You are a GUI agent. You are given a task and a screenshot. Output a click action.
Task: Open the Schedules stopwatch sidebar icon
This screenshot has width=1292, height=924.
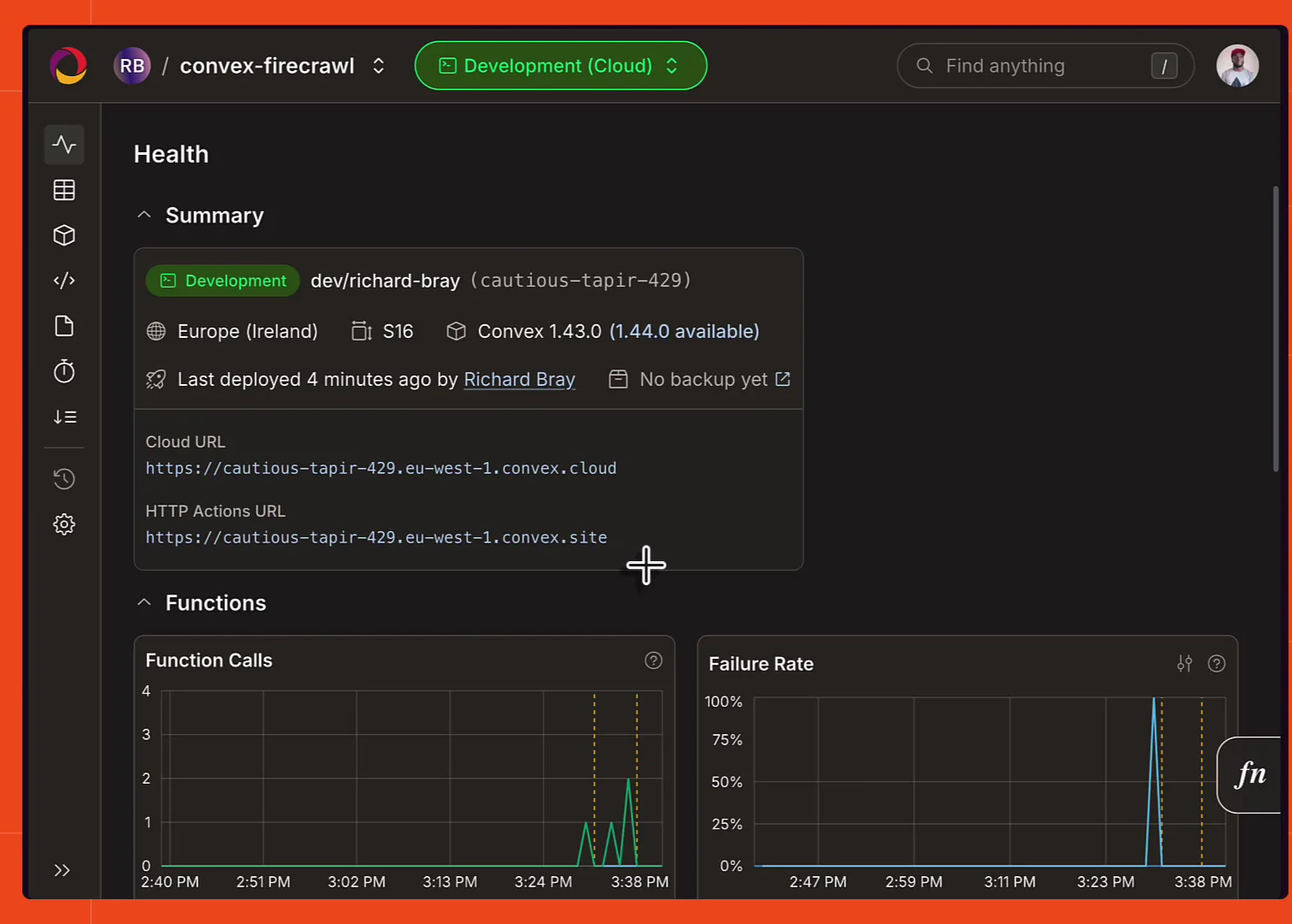(64, 371)
